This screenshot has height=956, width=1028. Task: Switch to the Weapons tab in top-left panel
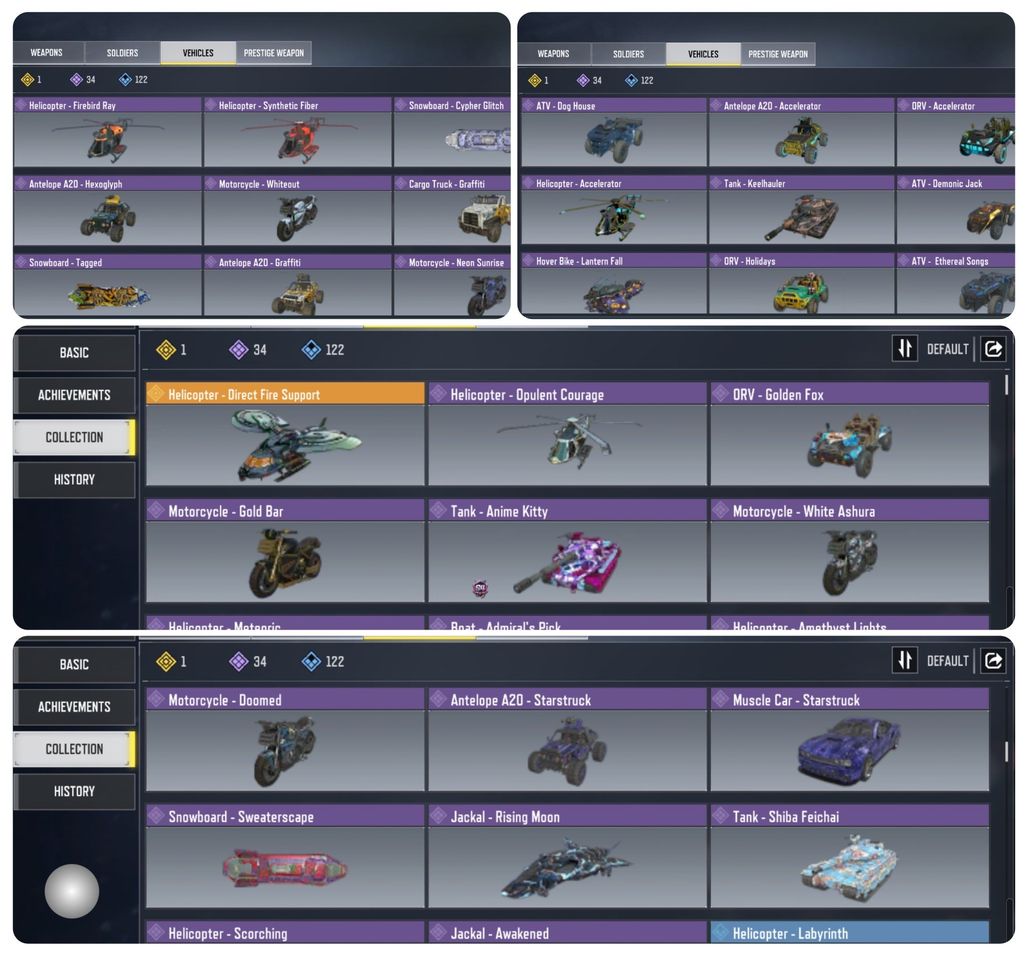tap(47, 52)
